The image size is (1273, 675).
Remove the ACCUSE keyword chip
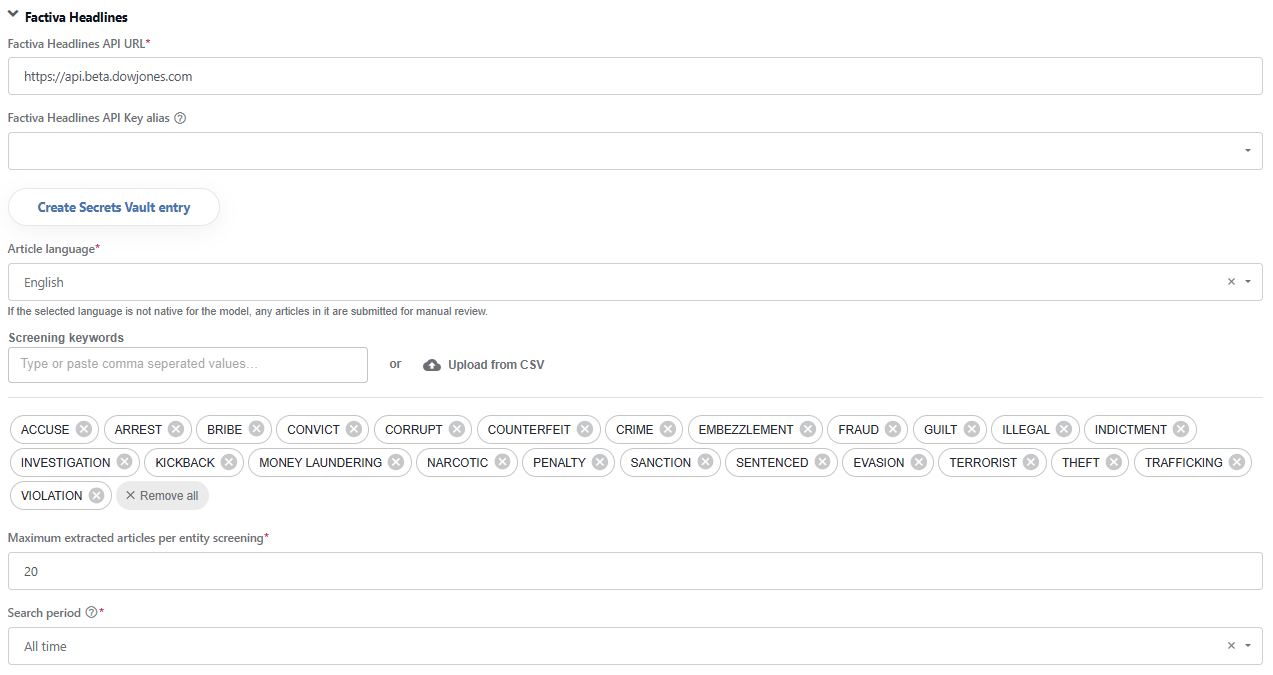(x=84, y=429)
